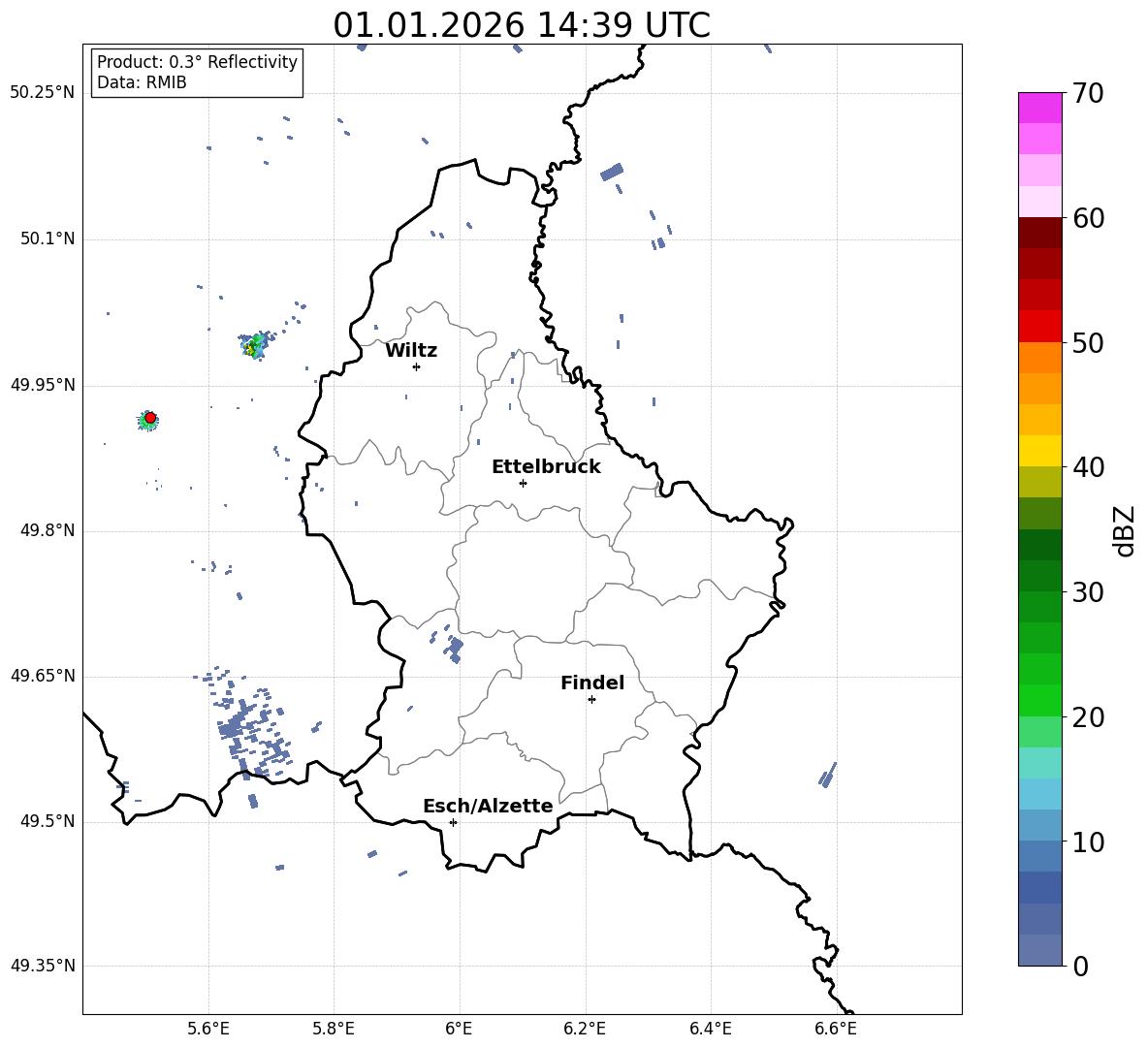Click the 6.2°E longitude label
The width and height of the screenshot is (1148, 1048).
[x=585, y=1029]
